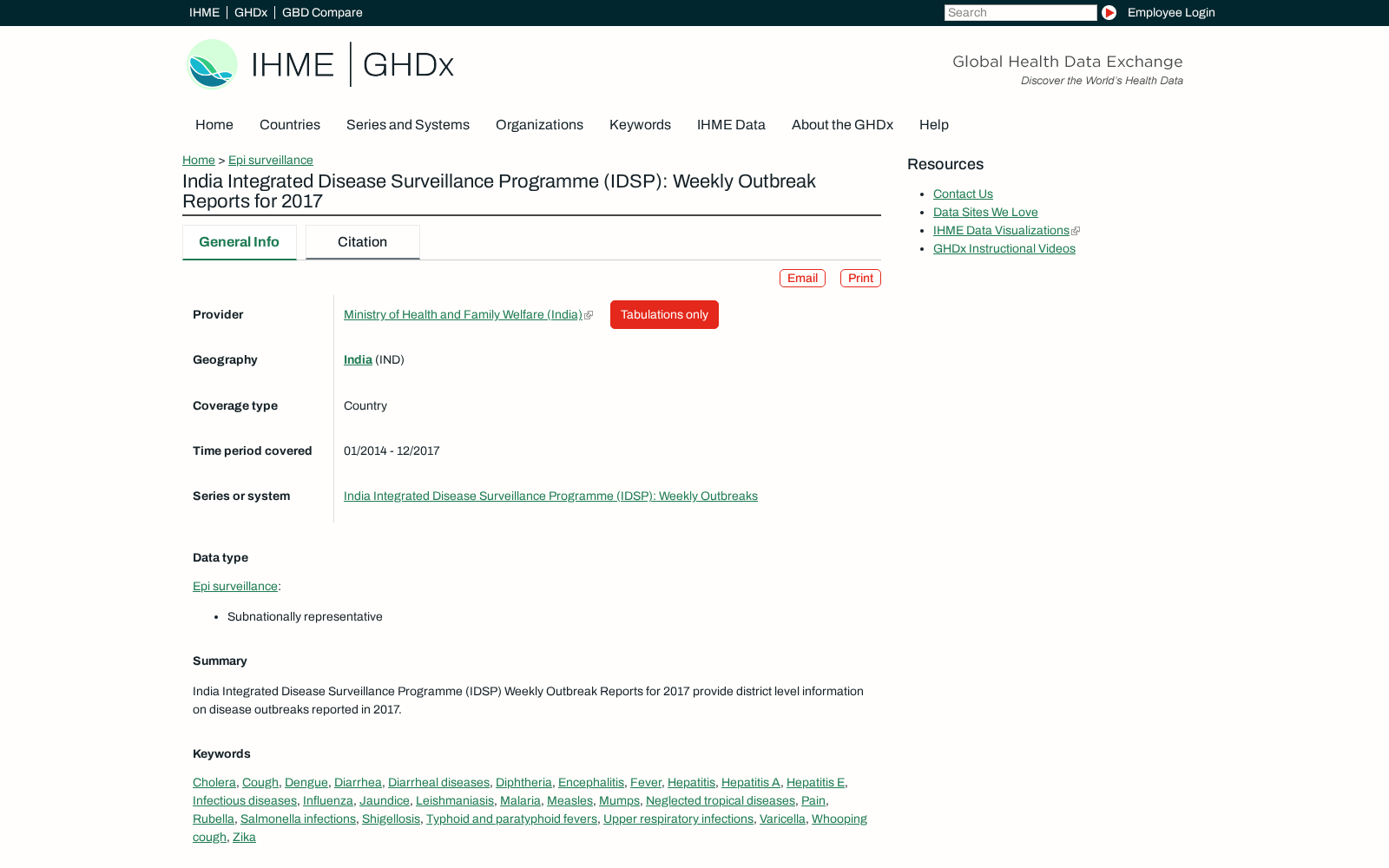Click the Pain keyword
Image resolution: width=1389 pixels, height=868 pixels.
813,800
